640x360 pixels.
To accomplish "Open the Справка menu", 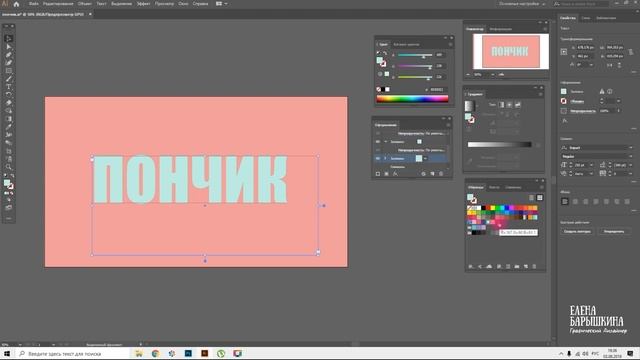I will [200, 4].
